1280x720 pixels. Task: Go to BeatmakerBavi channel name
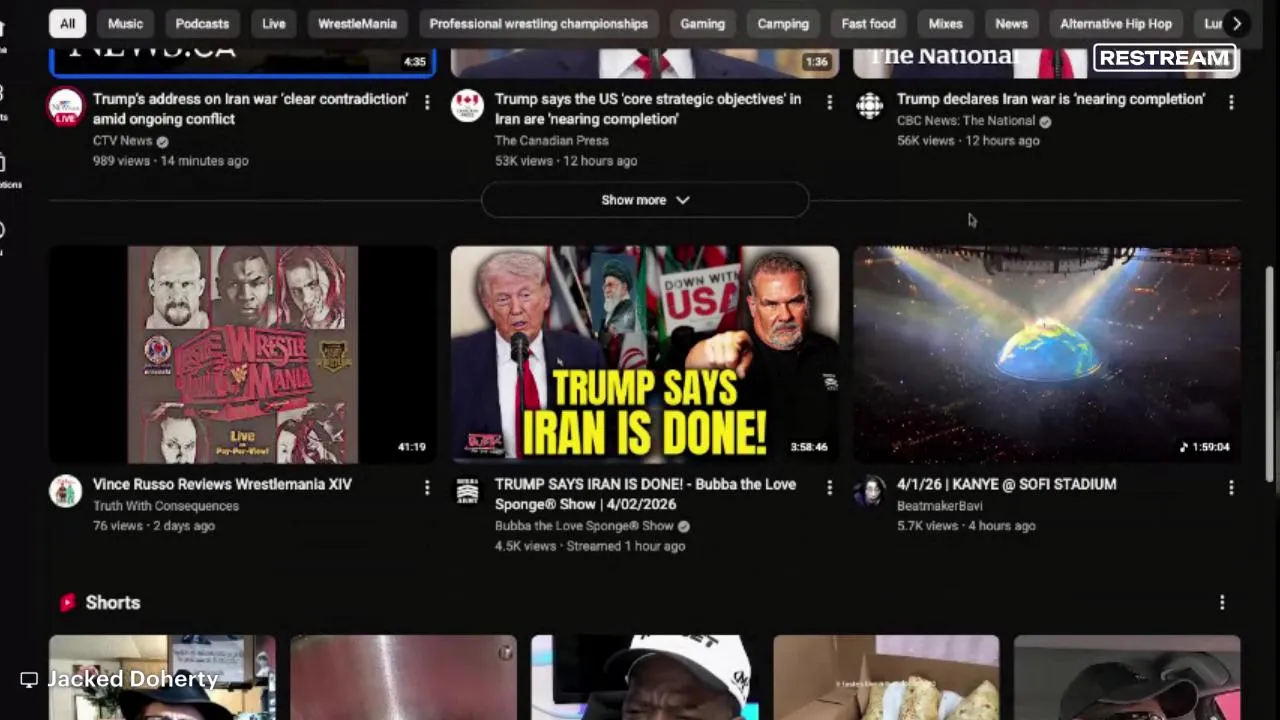click(939, 506)
